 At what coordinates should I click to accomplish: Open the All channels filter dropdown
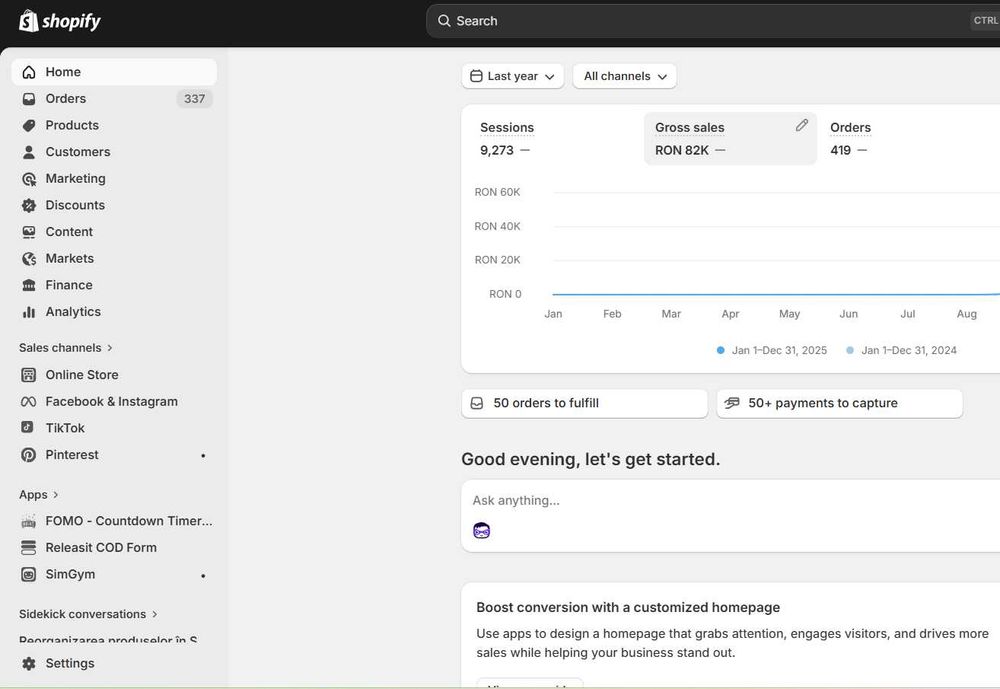624,76
